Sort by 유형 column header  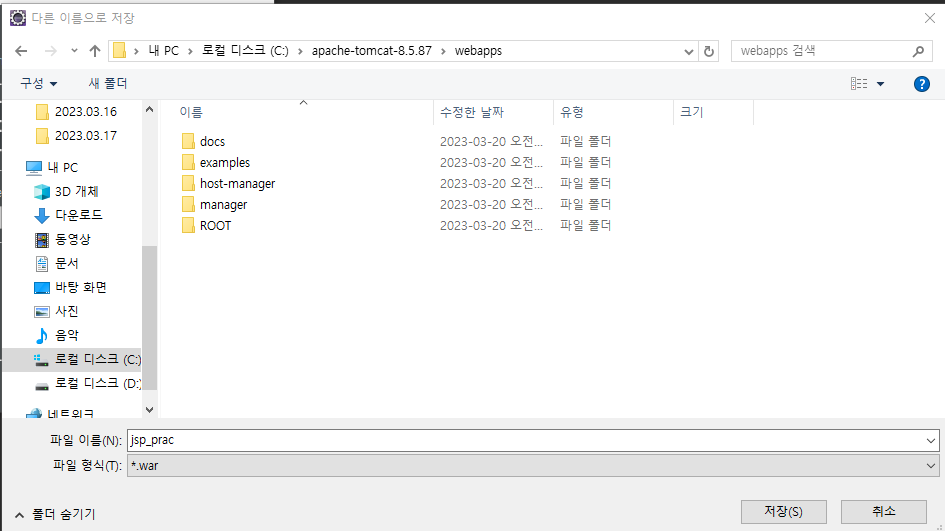click(x=571, y=112)
